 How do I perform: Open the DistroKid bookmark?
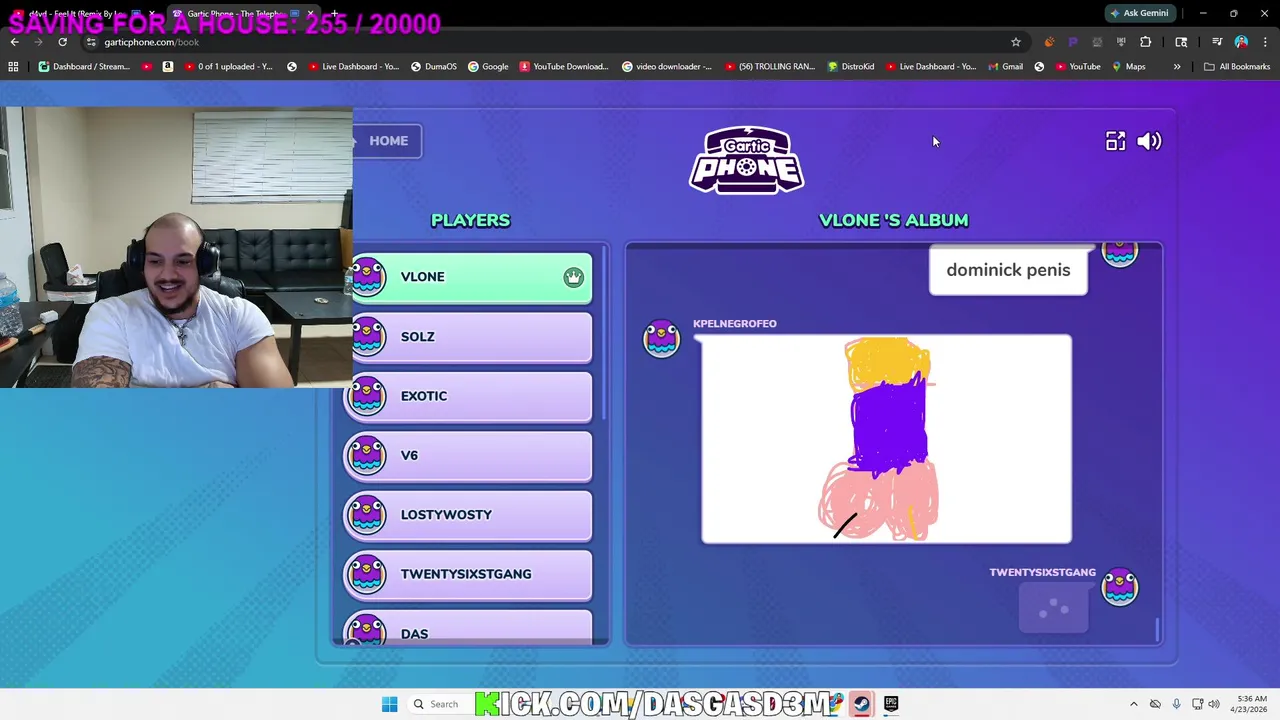pos(850,67)
